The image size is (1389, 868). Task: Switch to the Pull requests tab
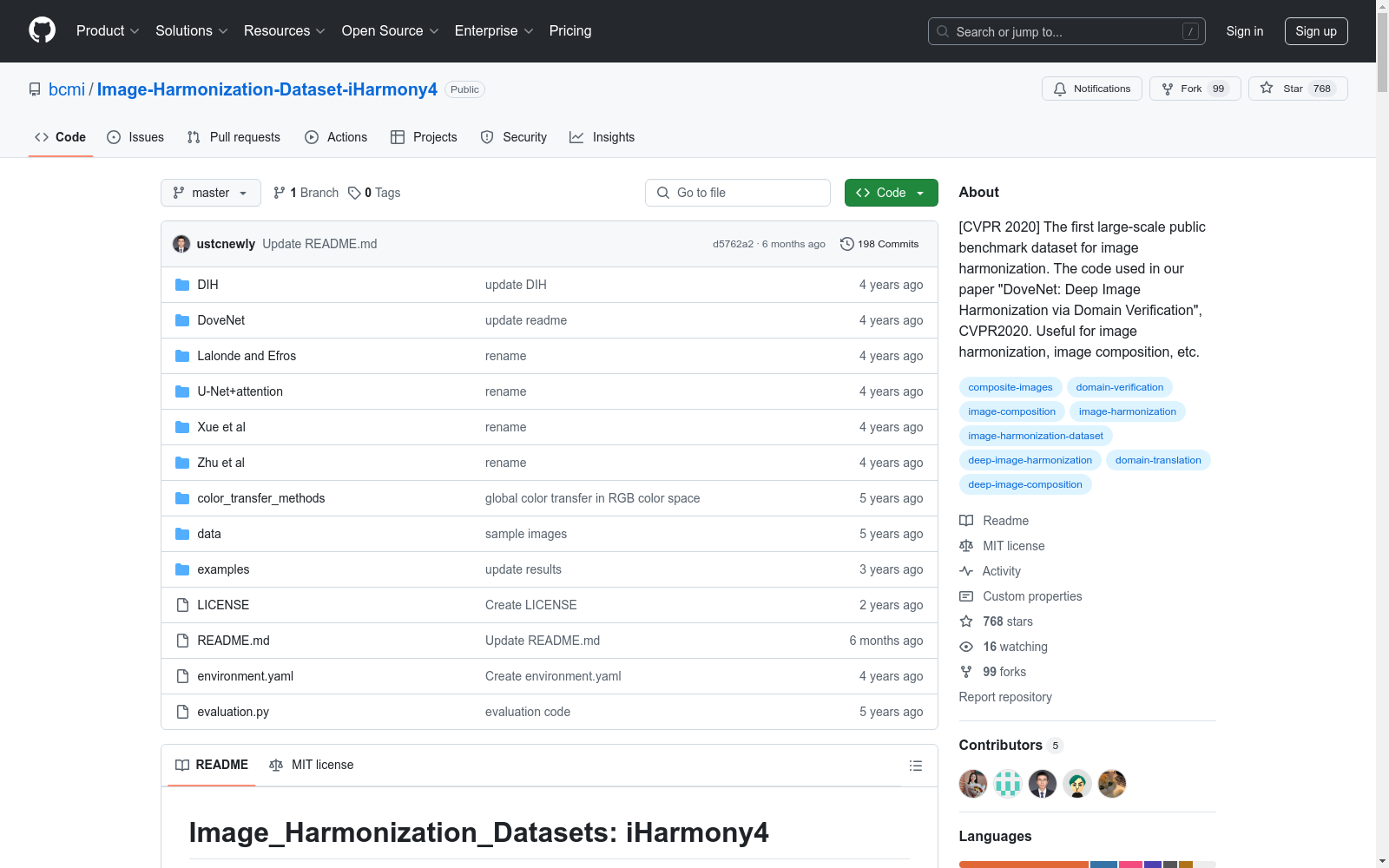point(234,137)
